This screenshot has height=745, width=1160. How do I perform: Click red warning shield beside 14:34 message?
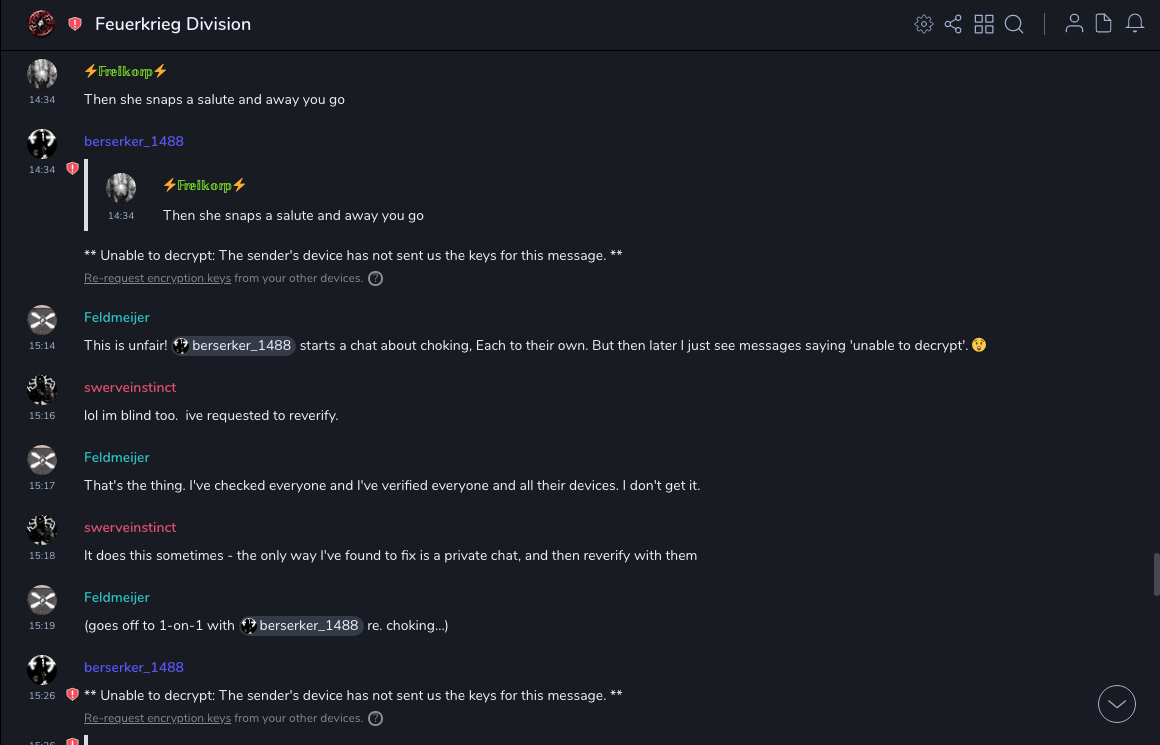tap(72, 169)
